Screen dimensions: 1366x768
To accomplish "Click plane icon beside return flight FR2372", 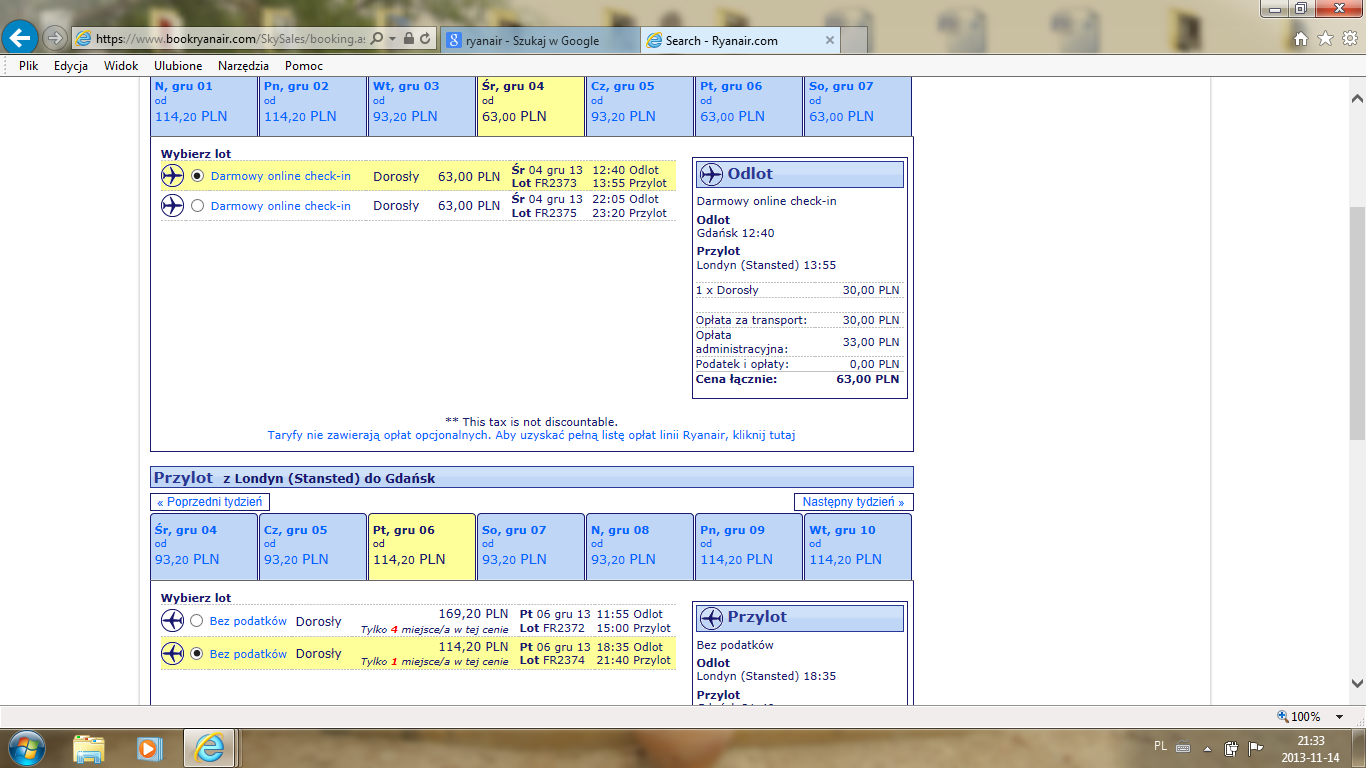I will (x=172, y=621).
